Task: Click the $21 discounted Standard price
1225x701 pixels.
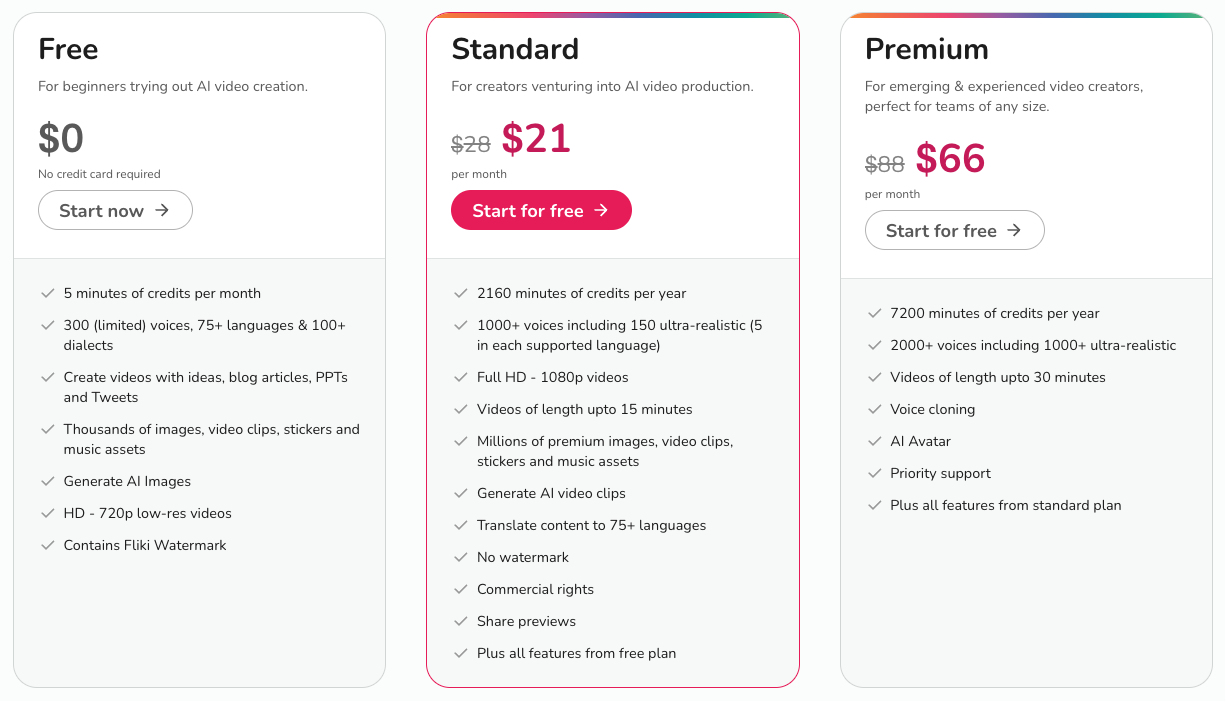Action: point(536,139)
